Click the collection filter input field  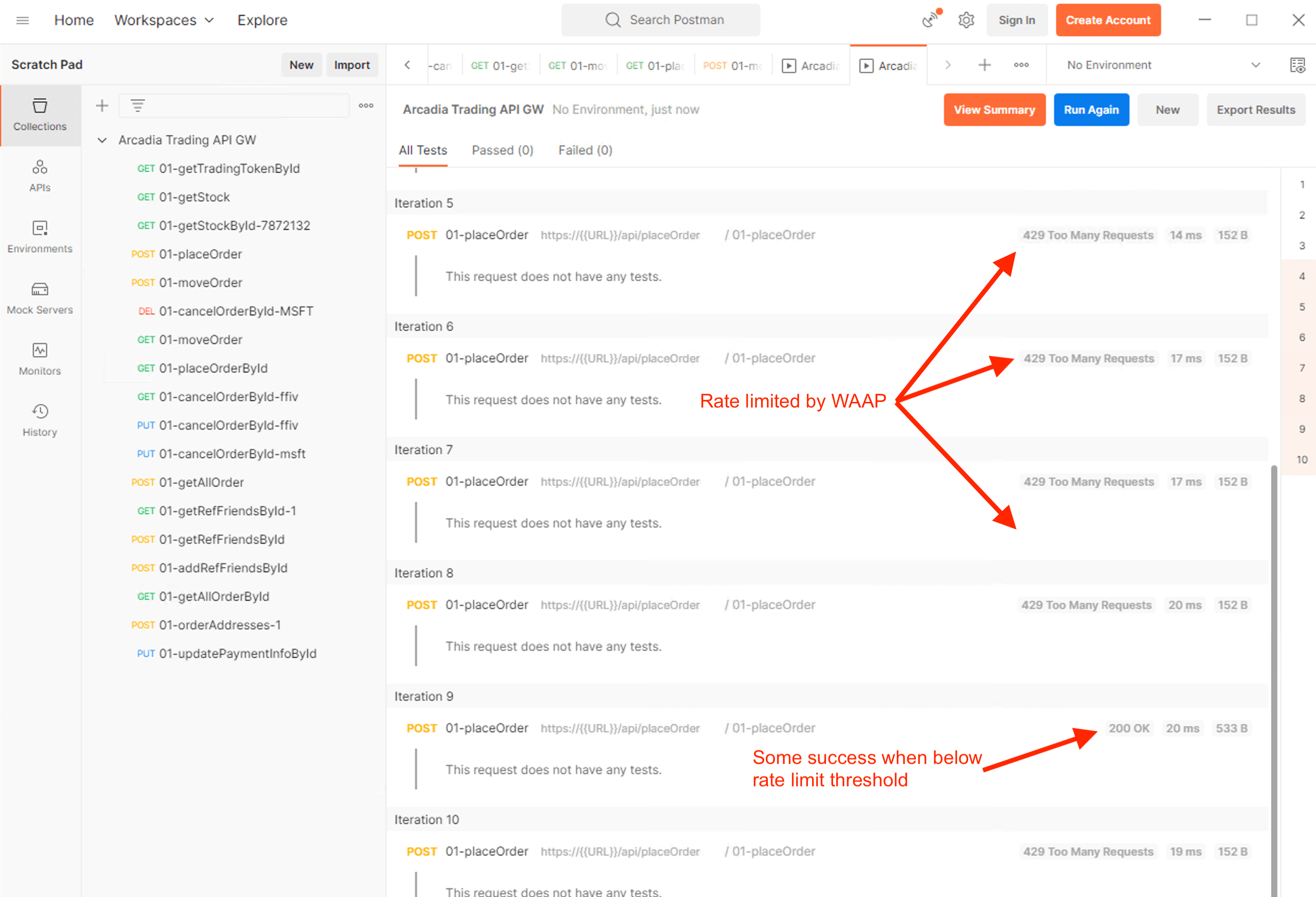[244, 106]
